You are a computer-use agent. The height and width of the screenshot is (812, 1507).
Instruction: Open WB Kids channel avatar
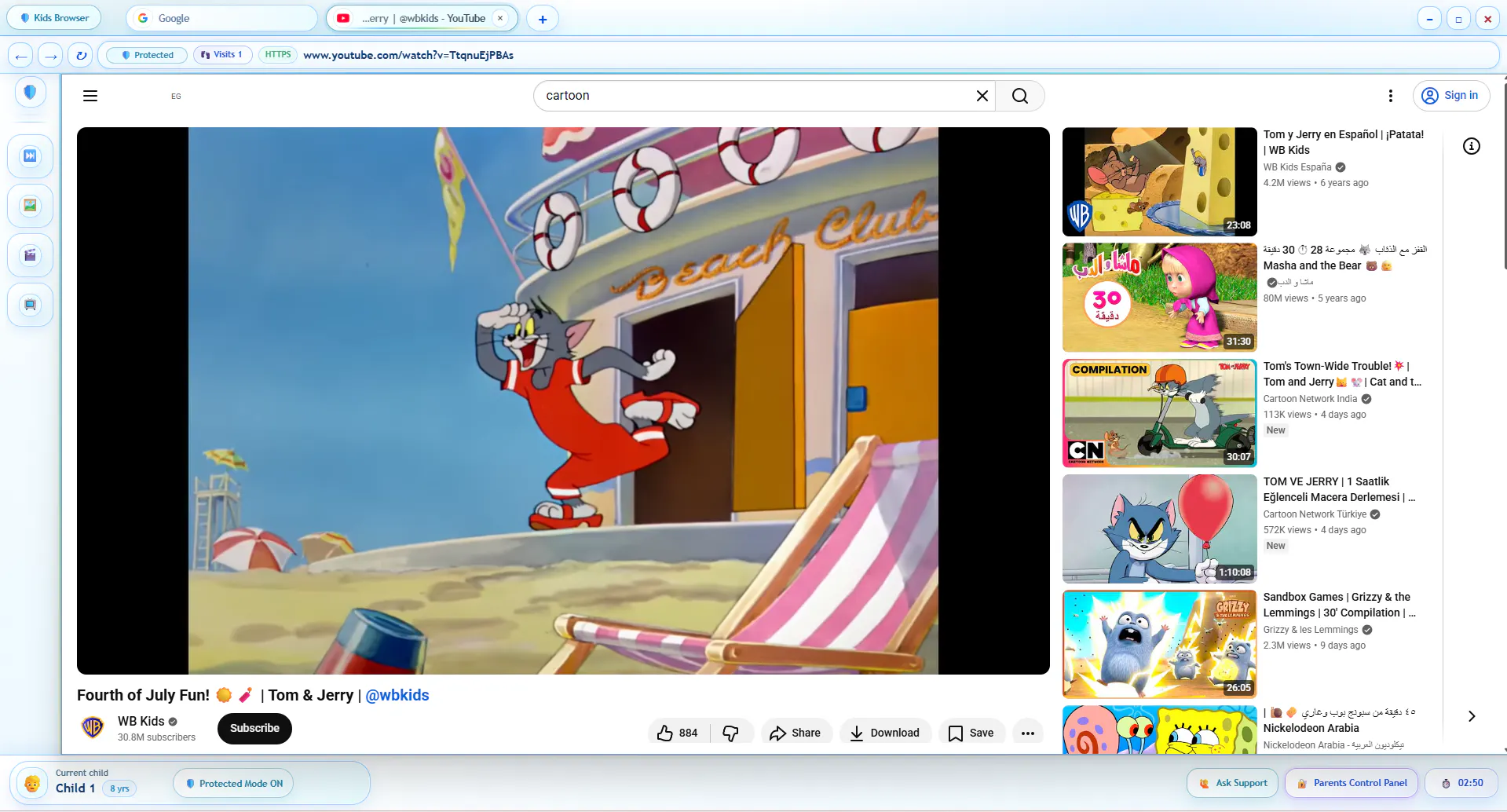(x=93, y=727)
